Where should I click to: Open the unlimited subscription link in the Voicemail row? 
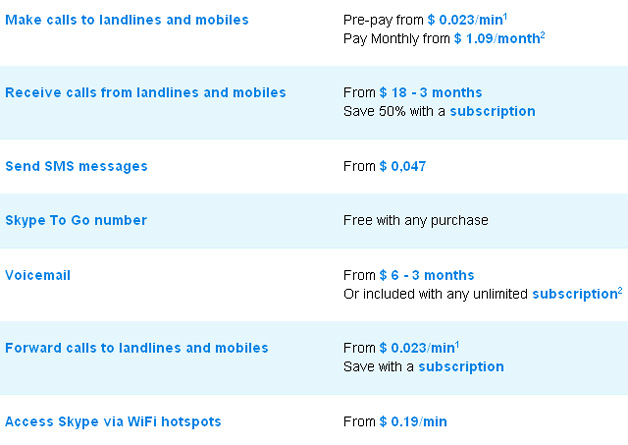tap(573, 293)
